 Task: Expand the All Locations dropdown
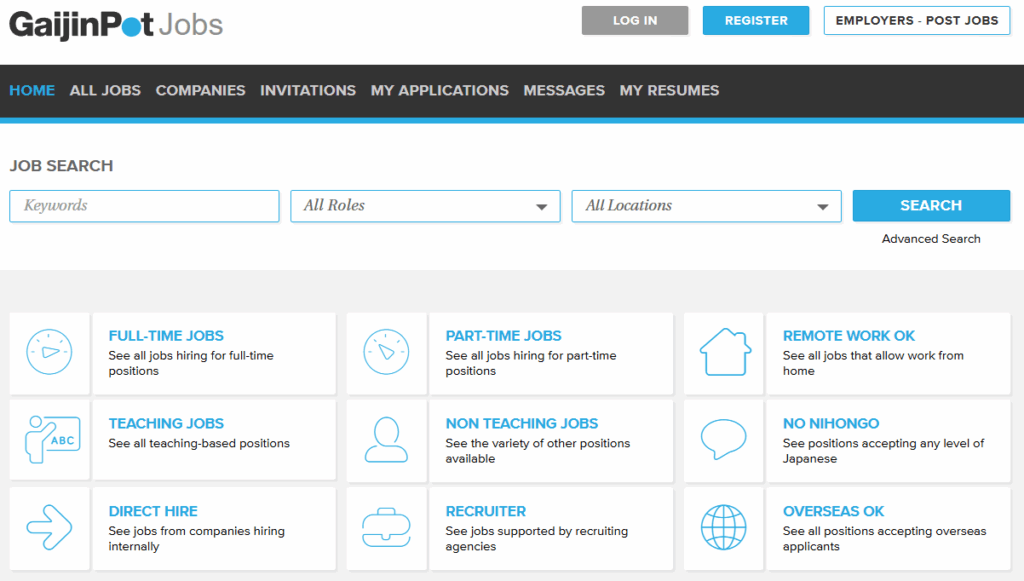click(x=706, y=206)
